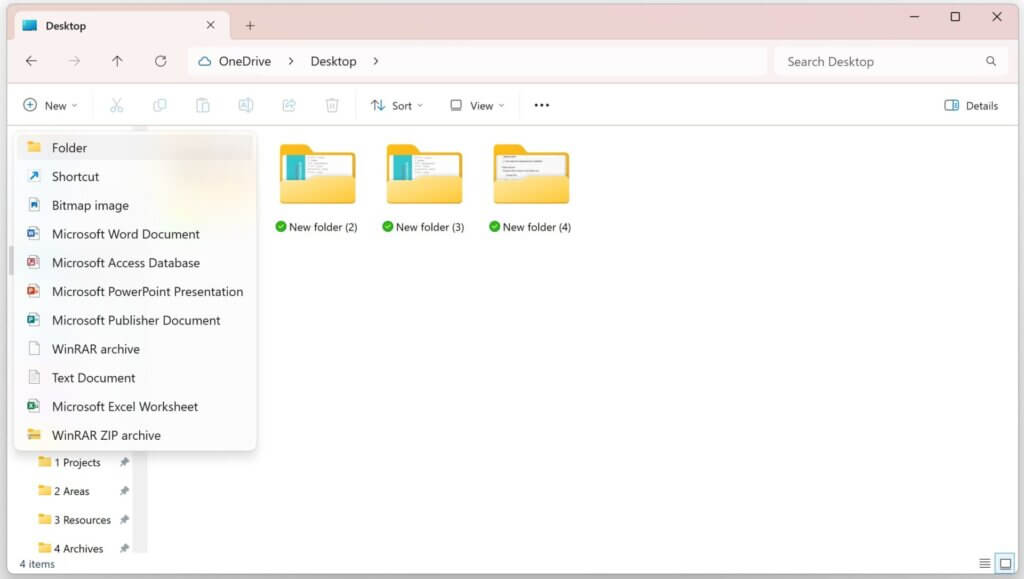Click the Delete trash can icon

pyautogui.click(x=332, y=105)
